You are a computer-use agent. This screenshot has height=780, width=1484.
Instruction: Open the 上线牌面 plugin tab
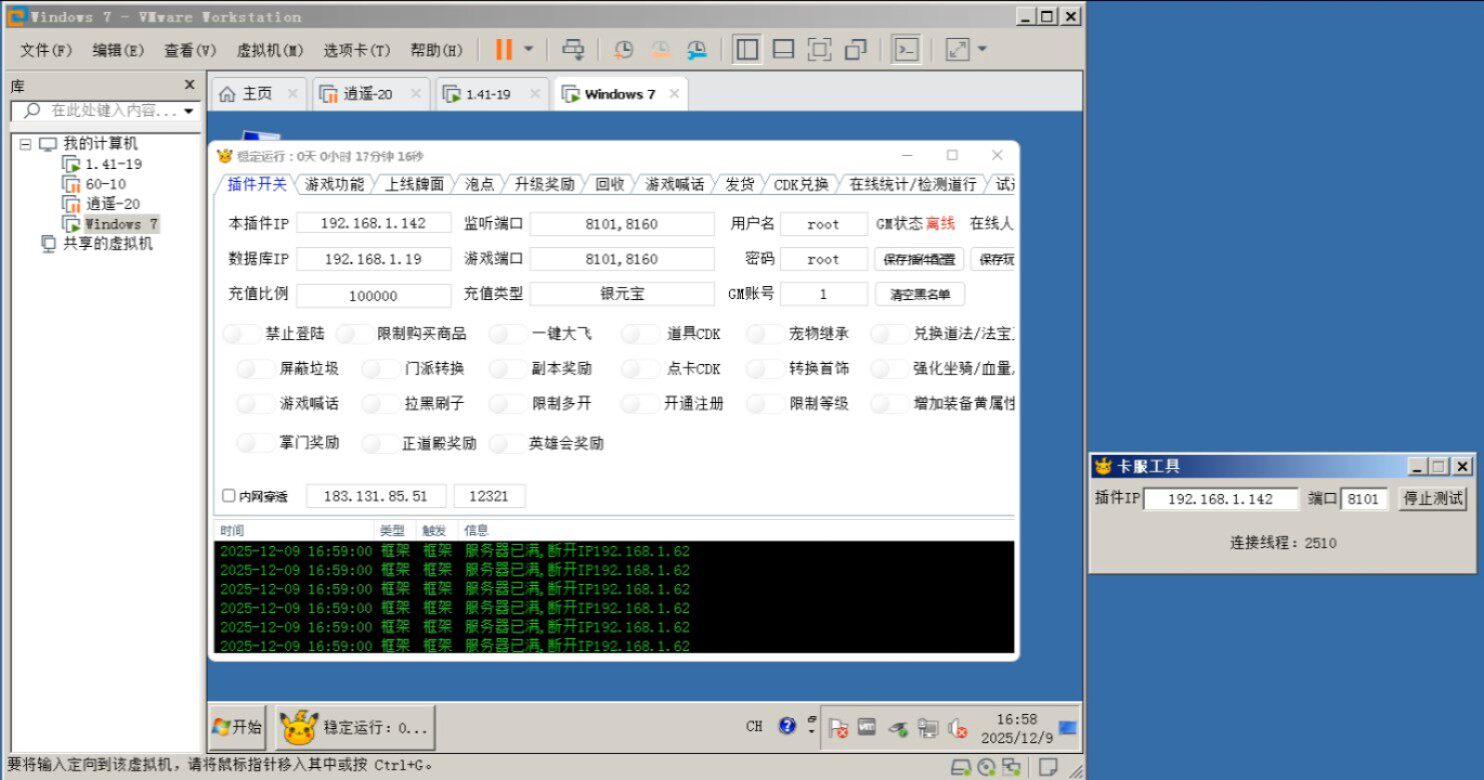coord(414,184)
